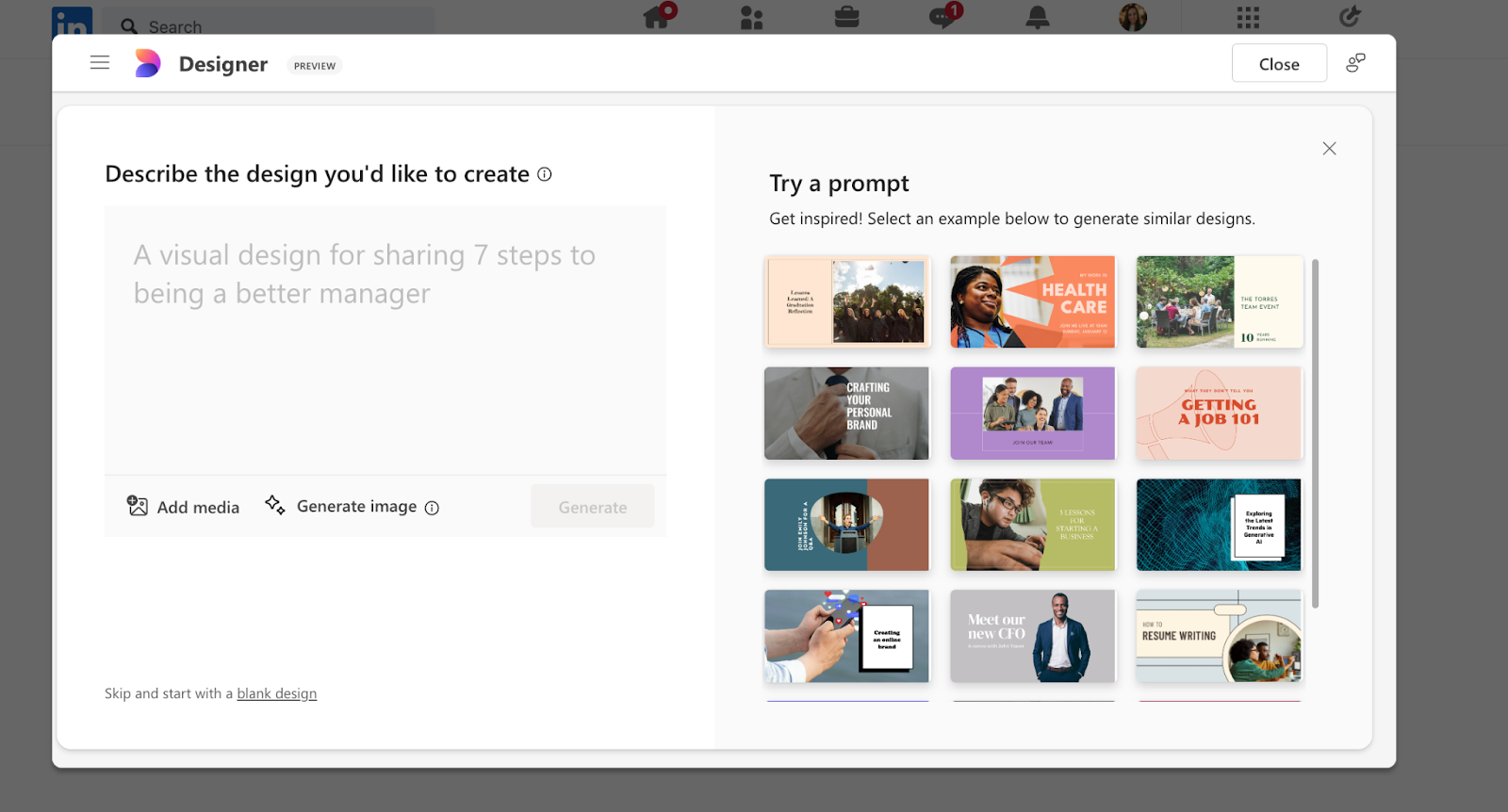
Task: Open the apps grid icon on LinkedIn
Action: (x=1248, y=17)
